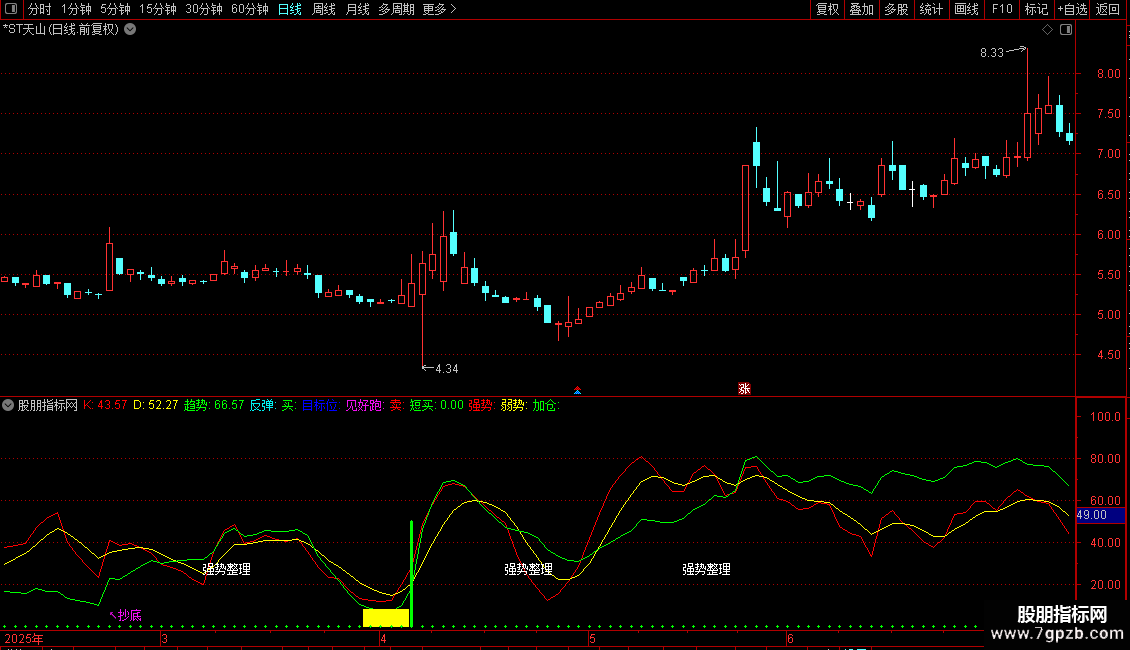Click the 涨 marker below the chart

coord(744,388)
